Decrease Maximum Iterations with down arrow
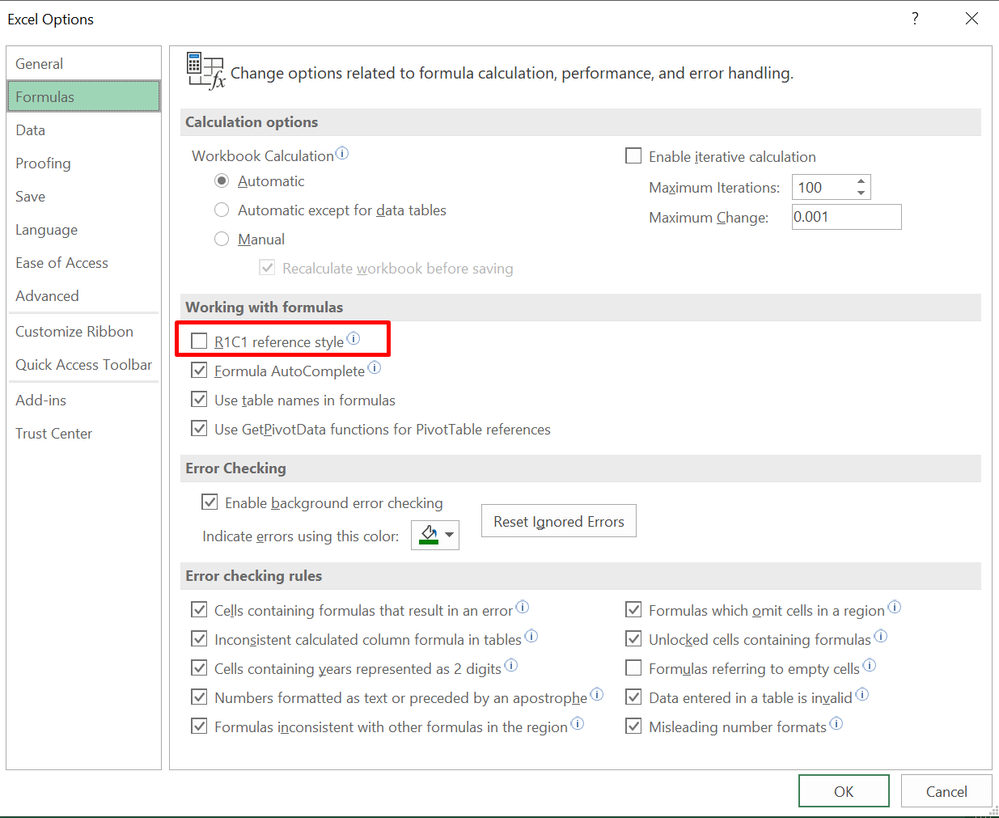 coord(861,193)
